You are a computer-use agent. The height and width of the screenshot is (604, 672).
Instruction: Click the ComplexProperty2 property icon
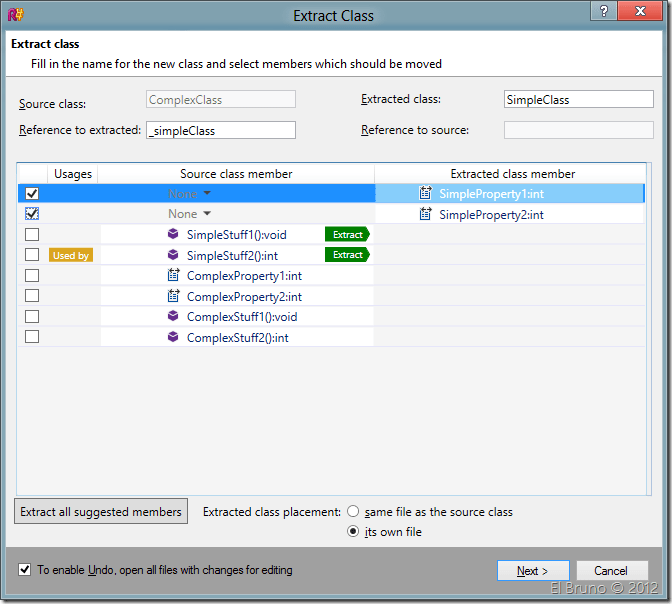pyautogui.click(x=173, y=296)
